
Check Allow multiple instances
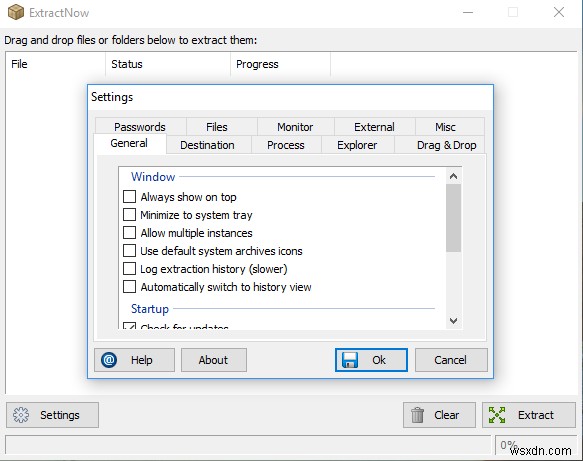tap(129, 232)
